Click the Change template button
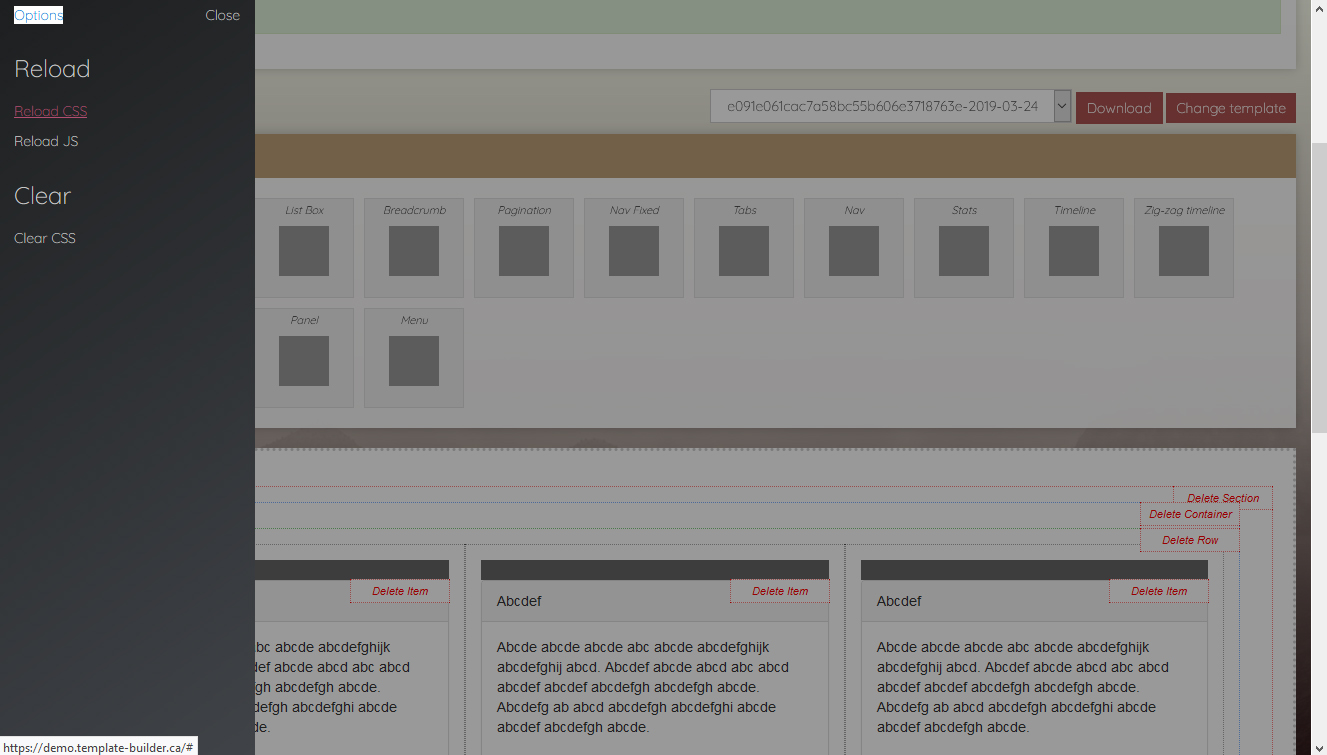 pyautogui.click(x=1230, y=108)
